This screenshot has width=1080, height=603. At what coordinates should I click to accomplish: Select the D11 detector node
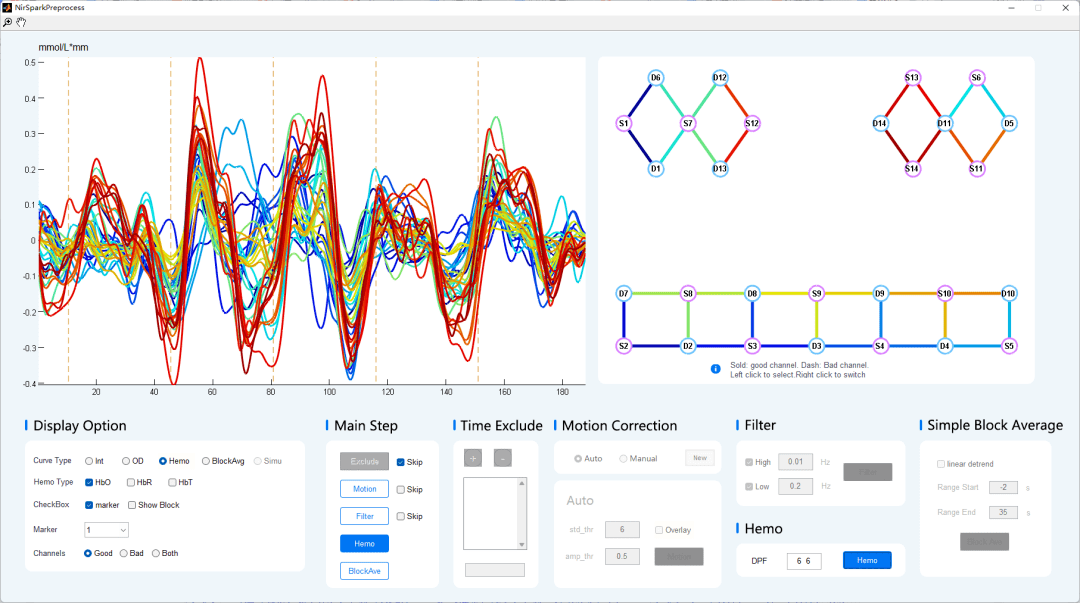pos(944,124)
